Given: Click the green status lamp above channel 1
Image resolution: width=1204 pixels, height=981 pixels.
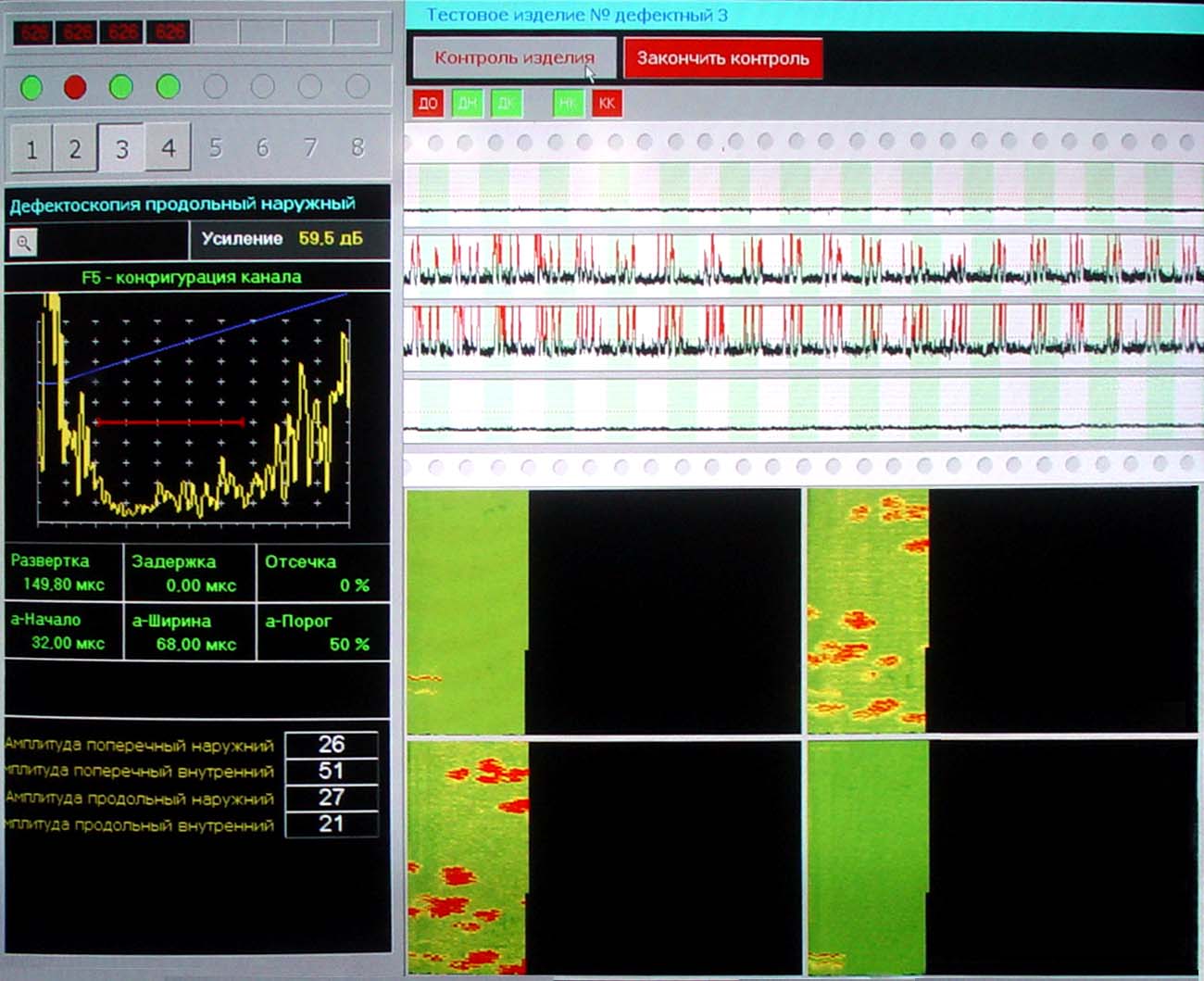Looking at the screenshot, I should pos(31,88).
